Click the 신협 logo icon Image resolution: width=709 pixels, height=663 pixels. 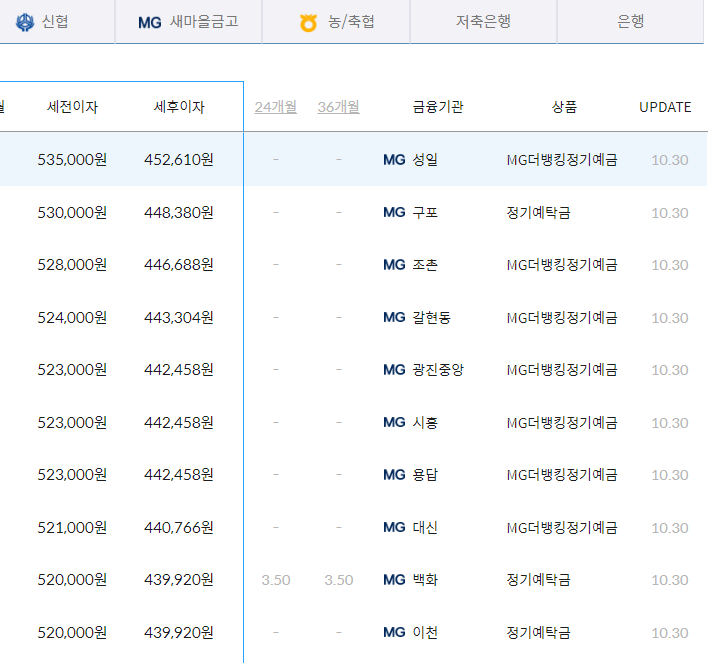(x=25, y=22)
